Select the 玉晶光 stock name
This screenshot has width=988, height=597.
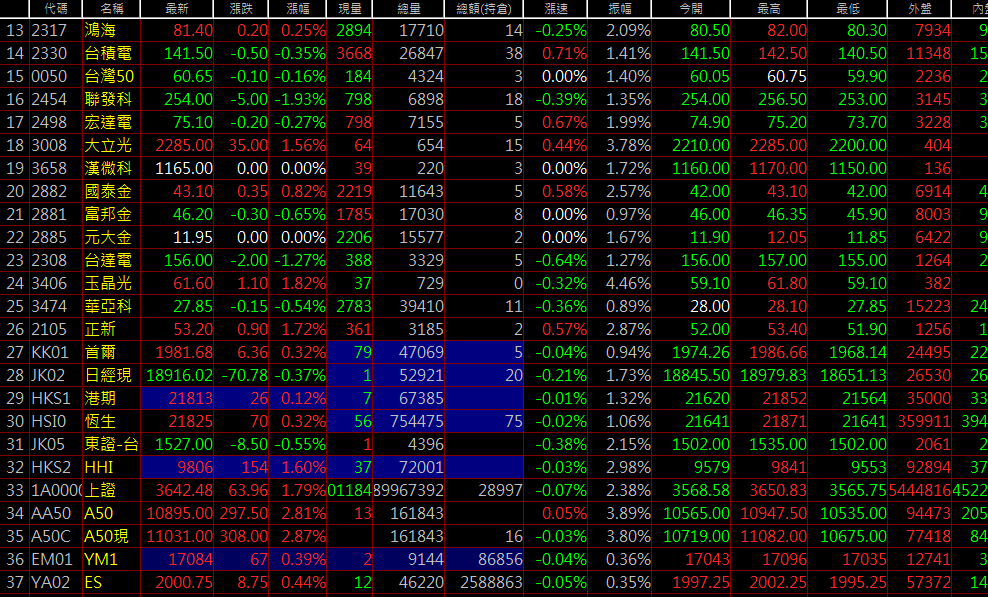(x=108, y=284)
